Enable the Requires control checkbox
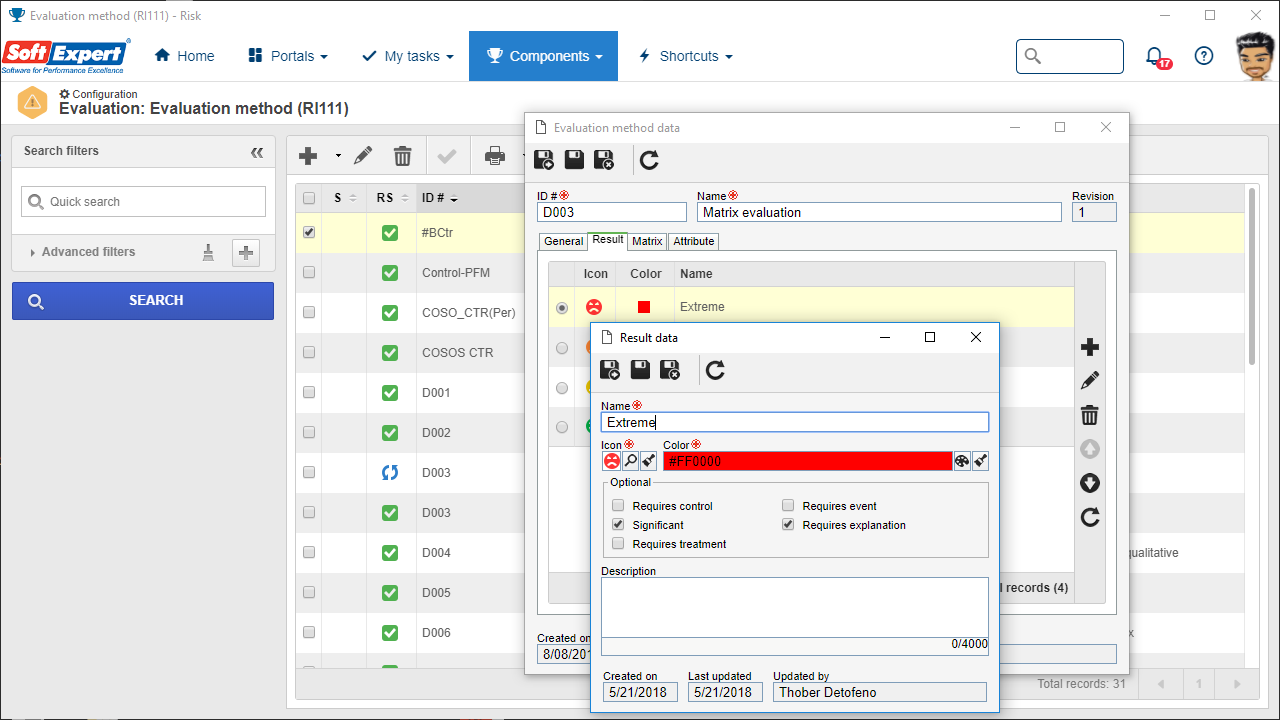The height and width of the screenshot is (720, 1280). tap(618, 506)
